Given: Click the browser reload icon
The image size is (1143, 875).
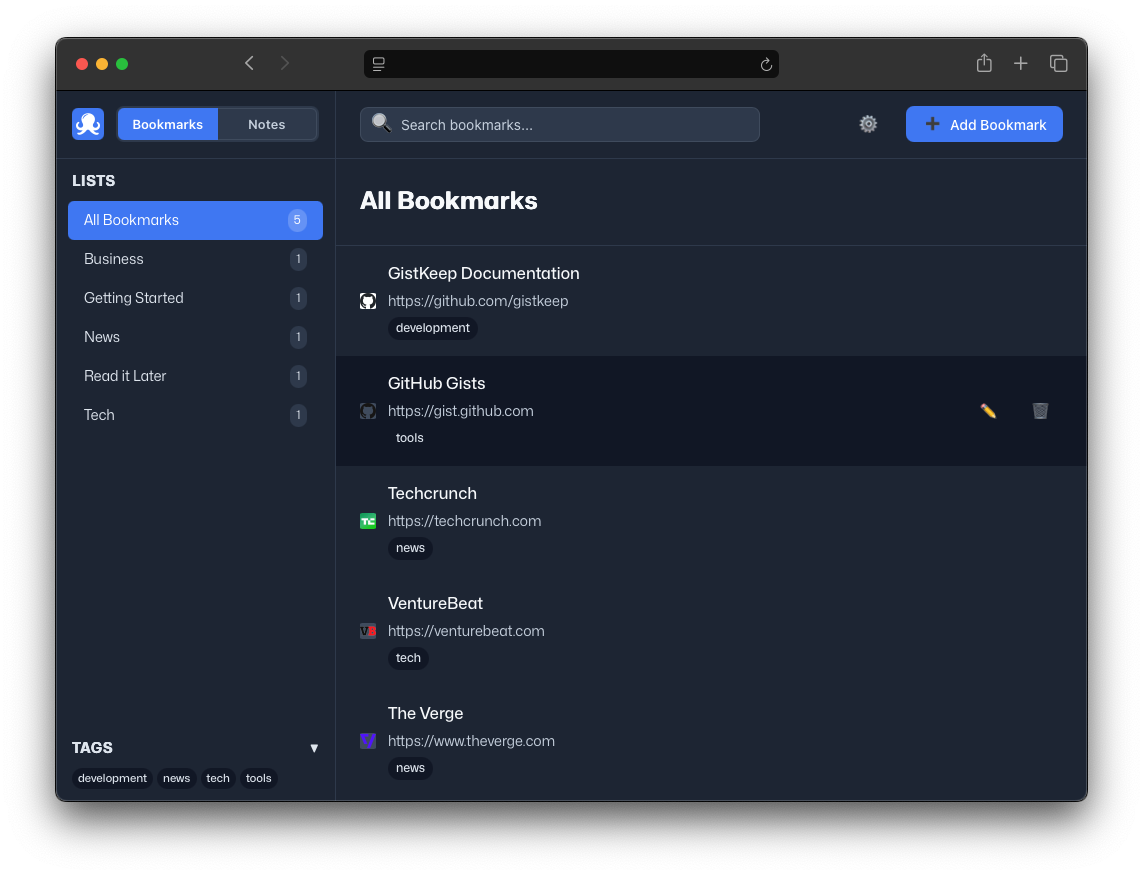Looking at the screenshot, I should tap(766, 64).
